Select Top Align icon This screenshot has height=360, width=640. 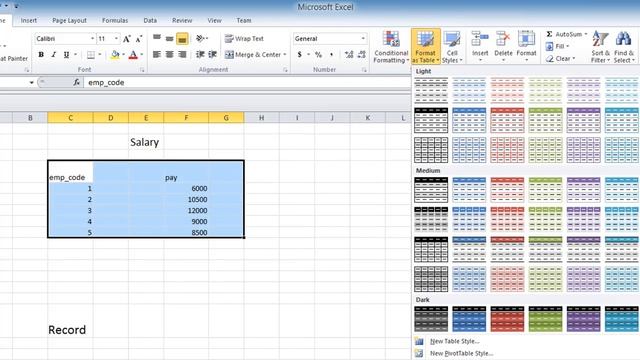pyautogui.click(x=157, y=38)
